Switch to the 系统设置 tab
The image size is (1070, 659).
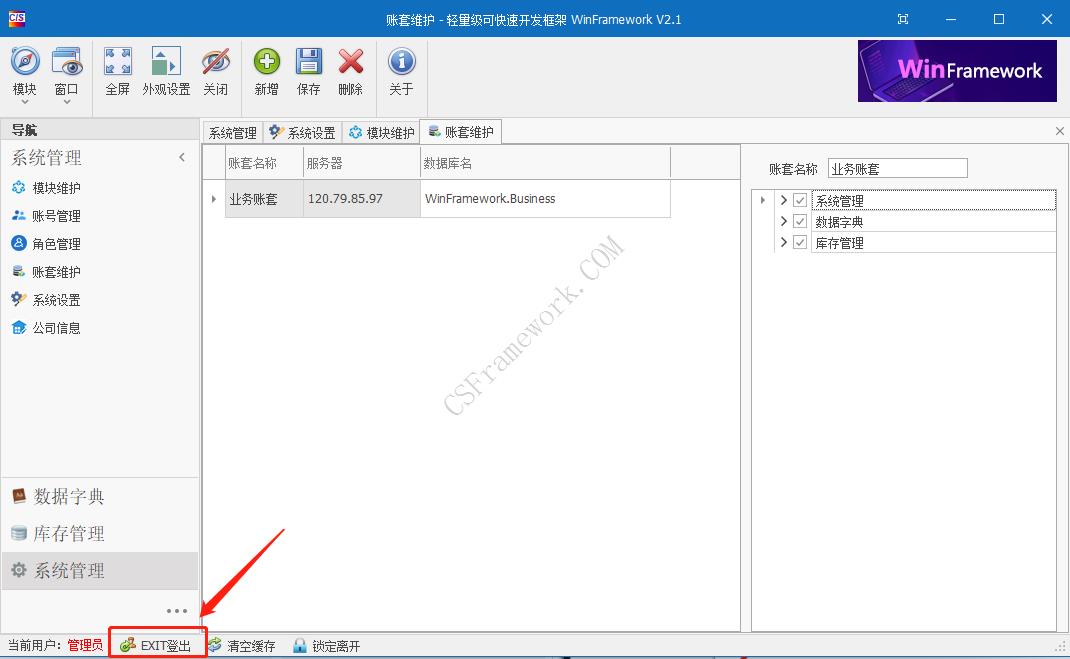coord(303,131)
